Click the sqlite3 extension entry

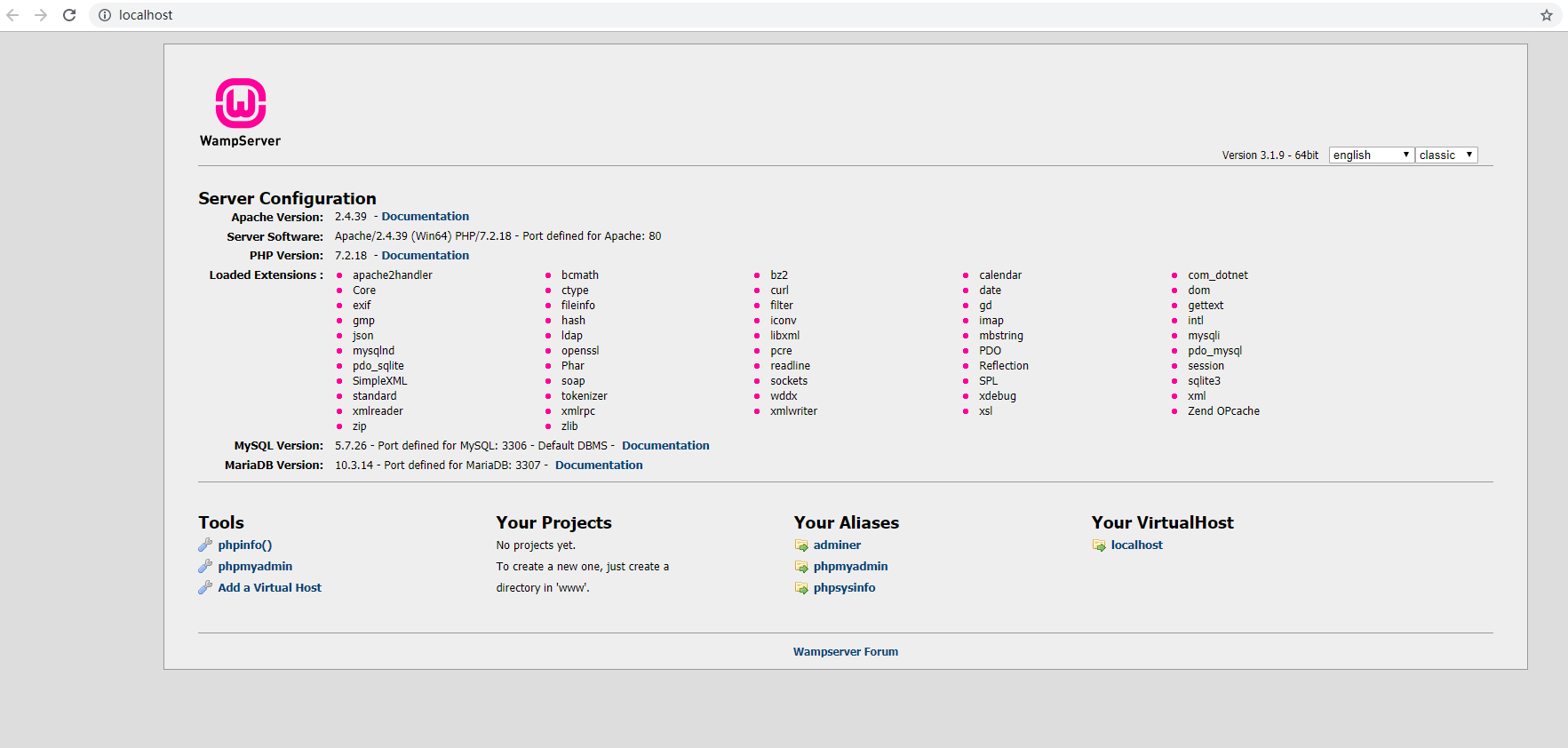pyautogui.click(x=1204, y=381)
